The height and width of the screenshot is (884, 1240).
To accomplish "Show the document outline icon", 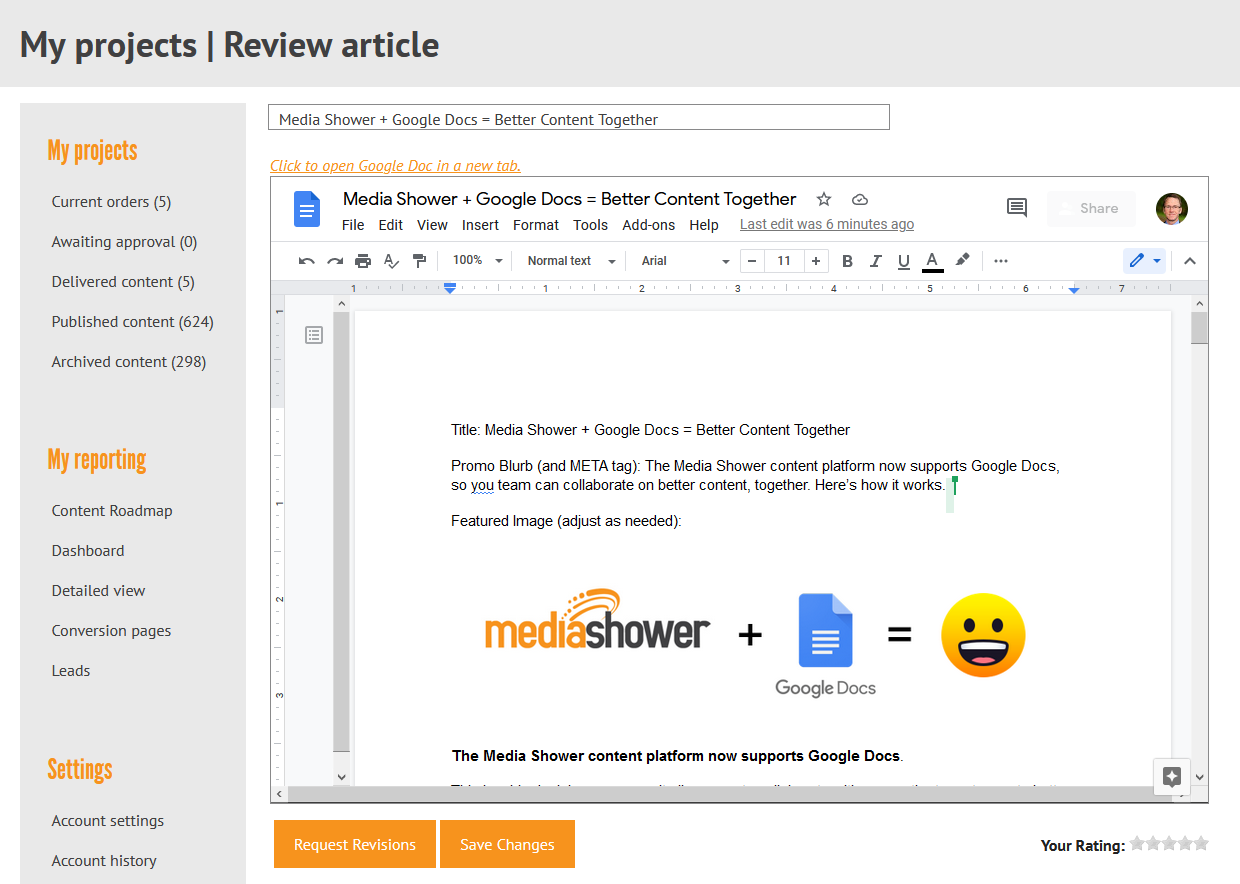I will coord(314,335).
